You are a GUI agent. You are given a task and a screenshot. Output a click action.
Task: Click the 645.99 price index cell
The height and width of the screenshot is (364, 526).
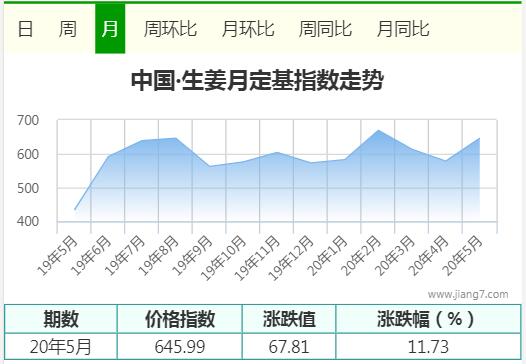(x=180, y=347)
